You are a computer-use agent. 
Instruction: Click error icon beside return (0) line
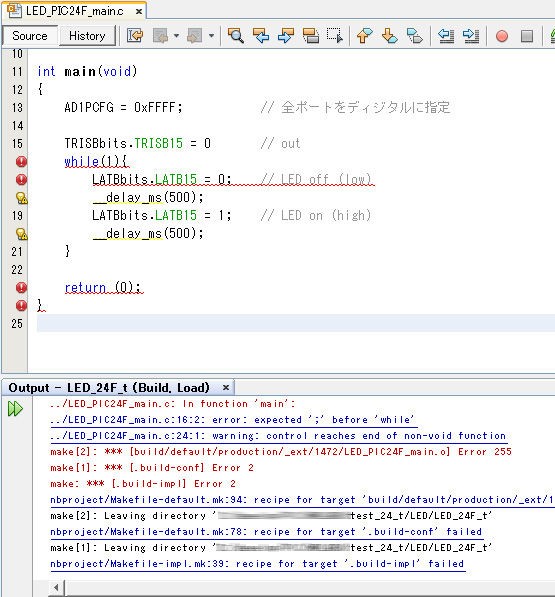coord(21,287)
